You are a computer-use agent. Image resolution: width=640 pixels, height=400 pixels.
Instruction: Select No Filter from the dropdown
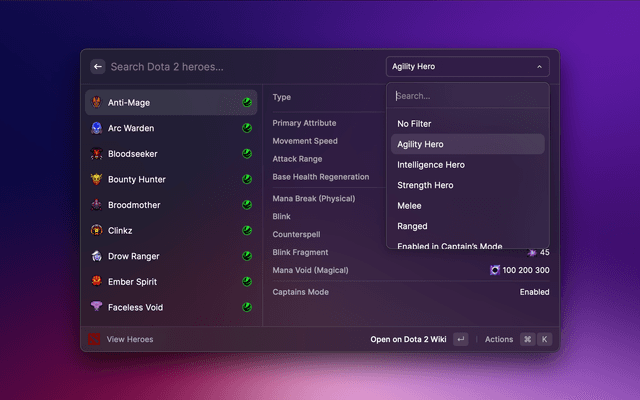pyautogui.click(x=415, y=123)
